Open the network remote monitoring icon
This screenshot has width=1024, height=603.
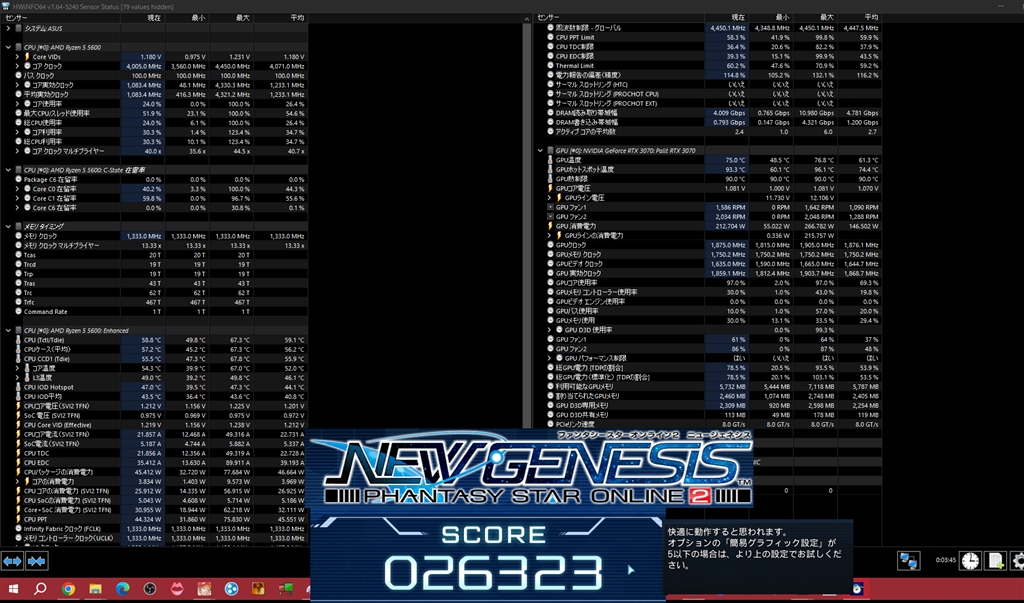pyautogui.click(x=908, y=561)
